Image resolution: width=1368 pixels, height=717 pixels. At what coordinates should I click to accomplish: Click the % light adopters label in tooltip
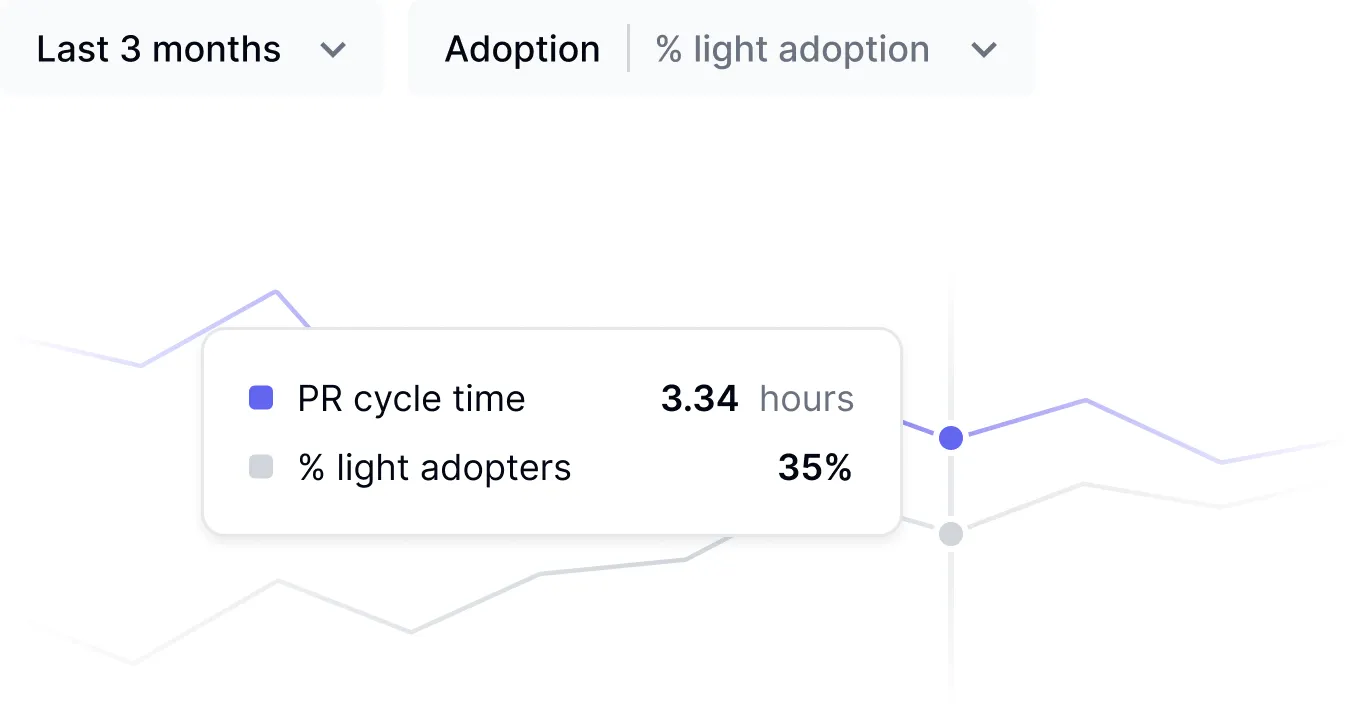pos(434,467)
